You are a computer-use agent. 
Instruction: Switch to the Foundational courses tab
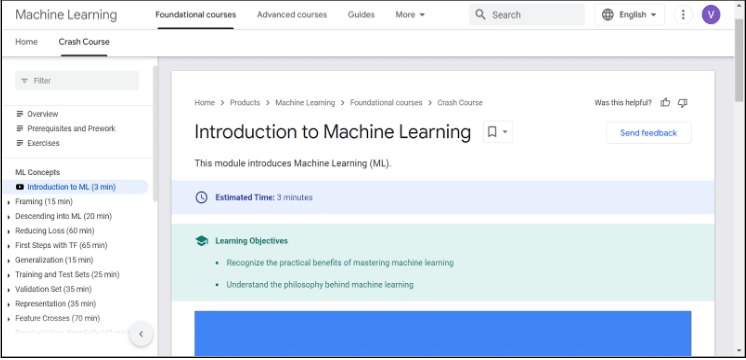pyautogui.click(x=196, y=15)
